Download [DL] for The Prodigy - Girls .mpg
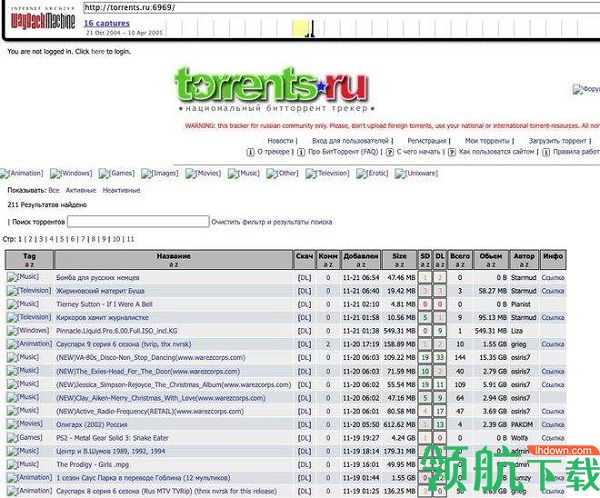 click(304, 465)
